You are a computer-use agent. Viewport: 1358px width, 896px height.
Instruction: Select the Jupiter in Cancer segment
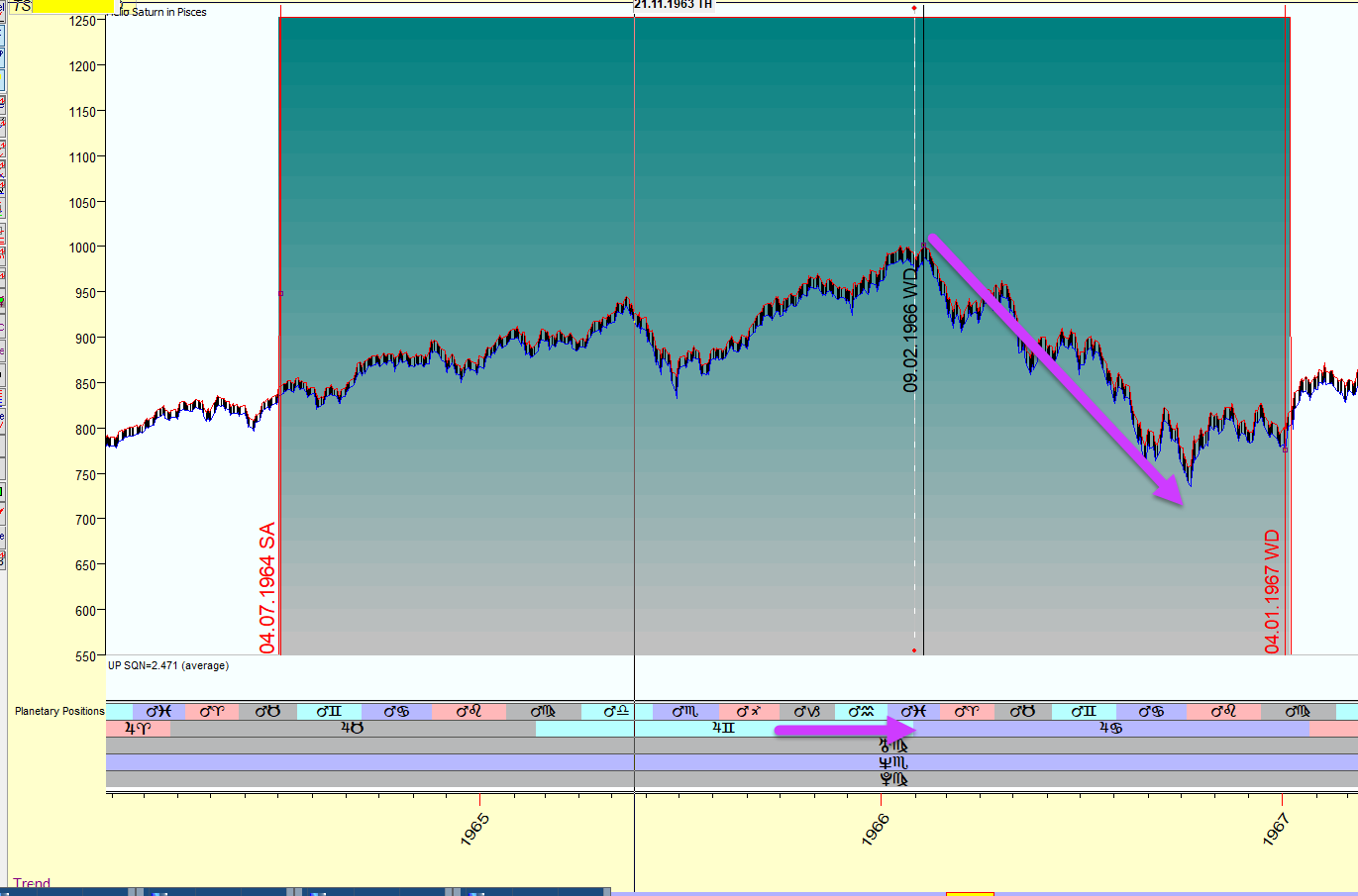pyautogui.click(x=1110, y=729)
